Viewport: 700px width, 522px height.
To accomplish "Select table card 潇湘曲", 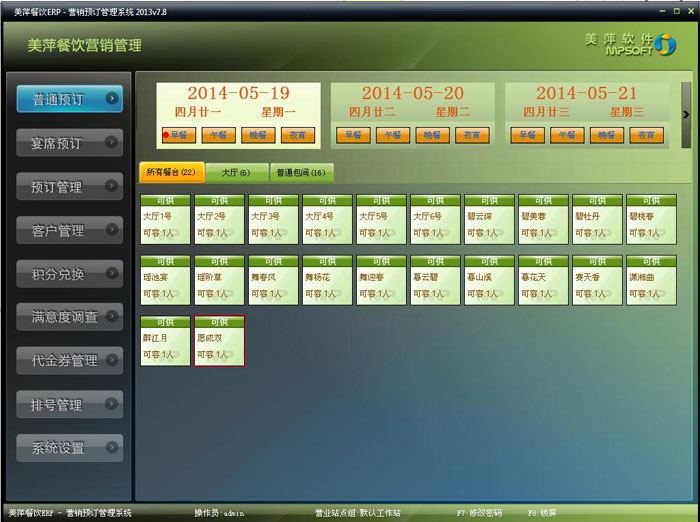I will pos(651,280).
